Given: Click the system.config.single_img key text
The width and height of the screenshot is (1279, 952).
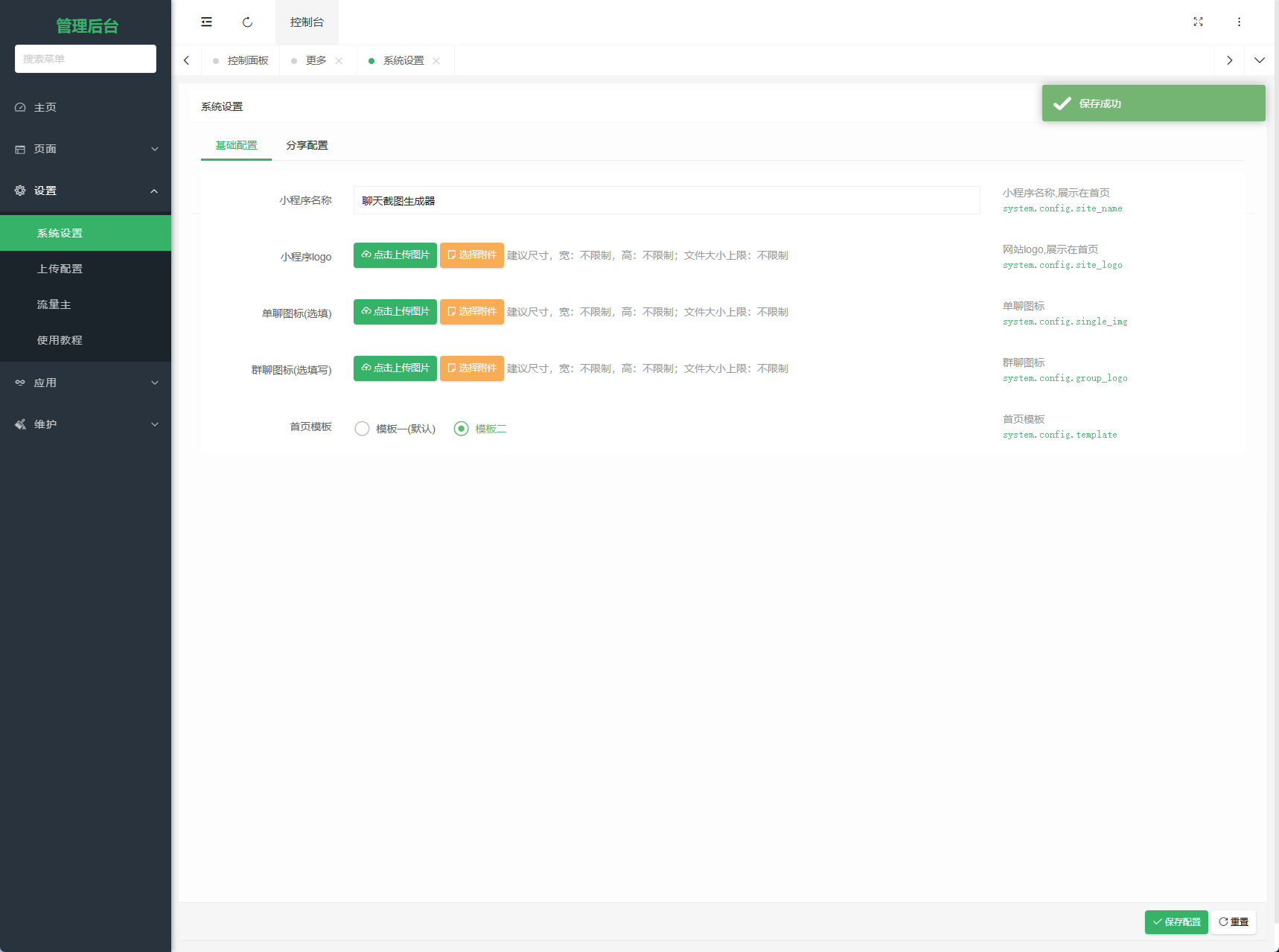Looking at the screenshot, I should tap(1065, 322).
